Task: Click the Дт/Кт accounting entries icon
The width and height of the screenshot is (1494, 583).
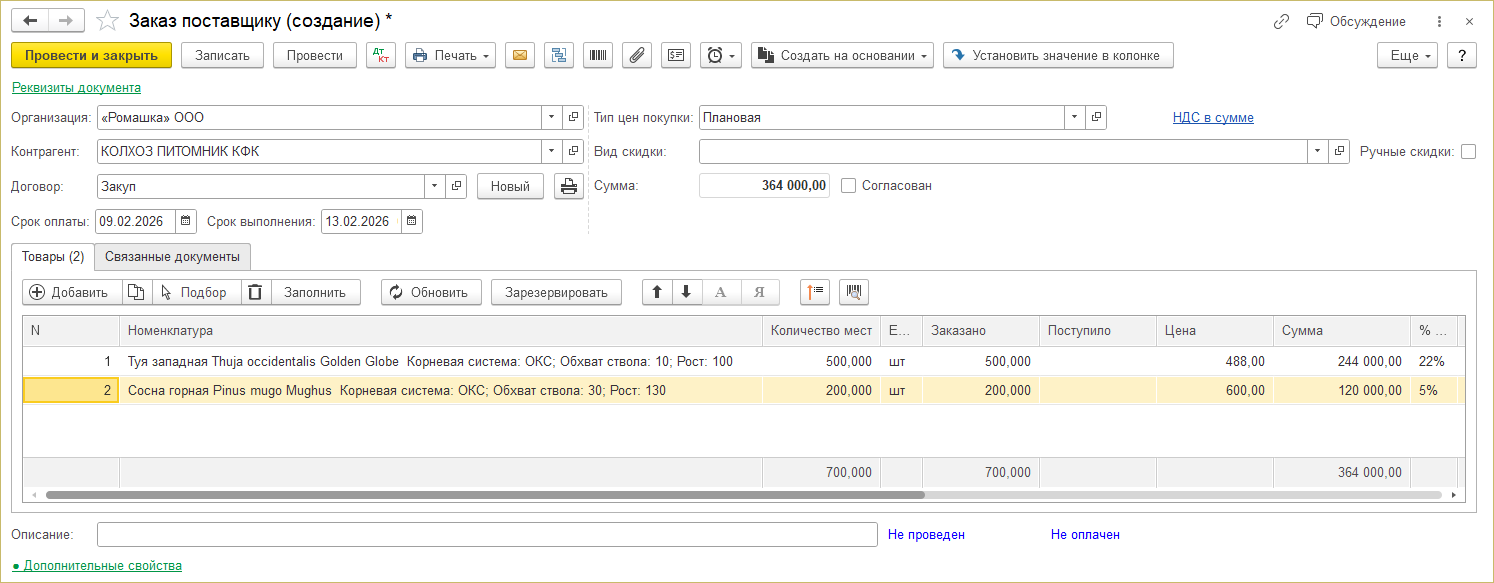Action: 381,56
